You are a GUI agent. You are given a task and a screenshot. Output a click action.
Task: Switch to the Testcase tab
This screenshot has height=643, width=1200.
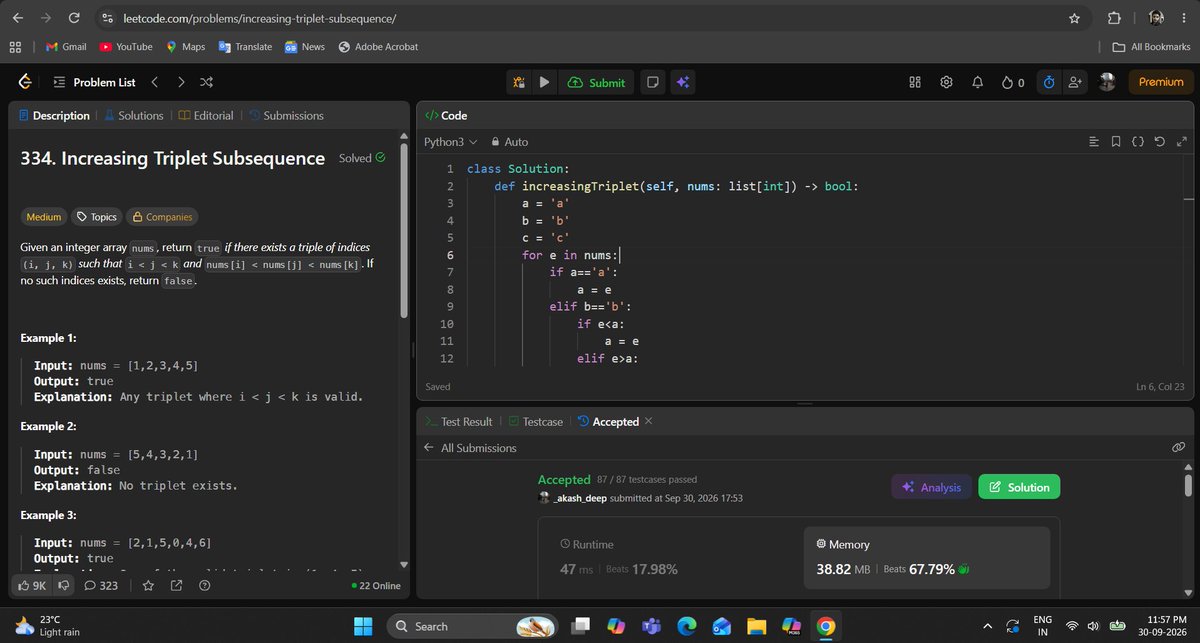tap(535, 422)
